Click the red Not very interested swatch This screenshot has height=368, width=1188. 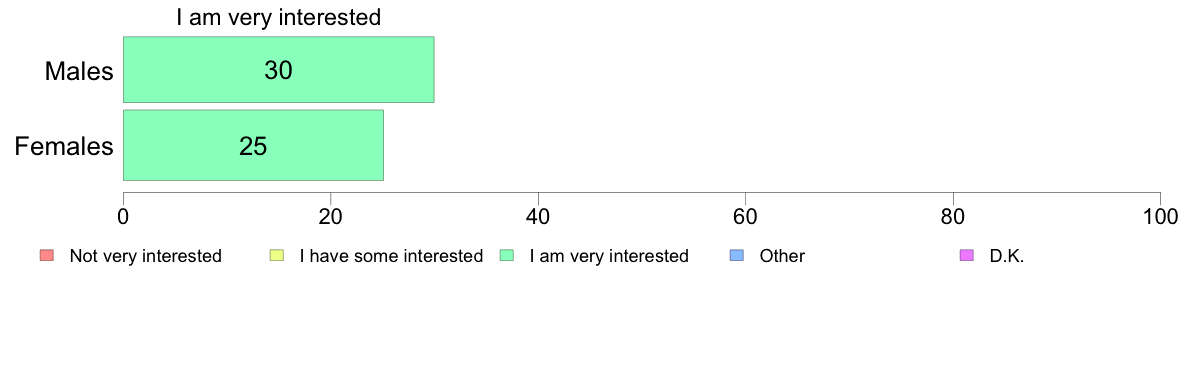point(45,256)
